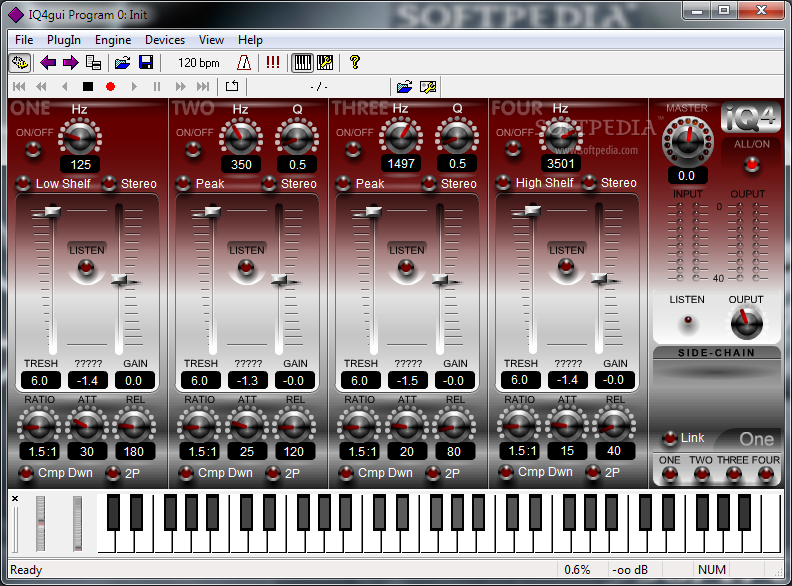Show keyboard with the piano keys icon
792x586 pixels.
click(303, 63)
